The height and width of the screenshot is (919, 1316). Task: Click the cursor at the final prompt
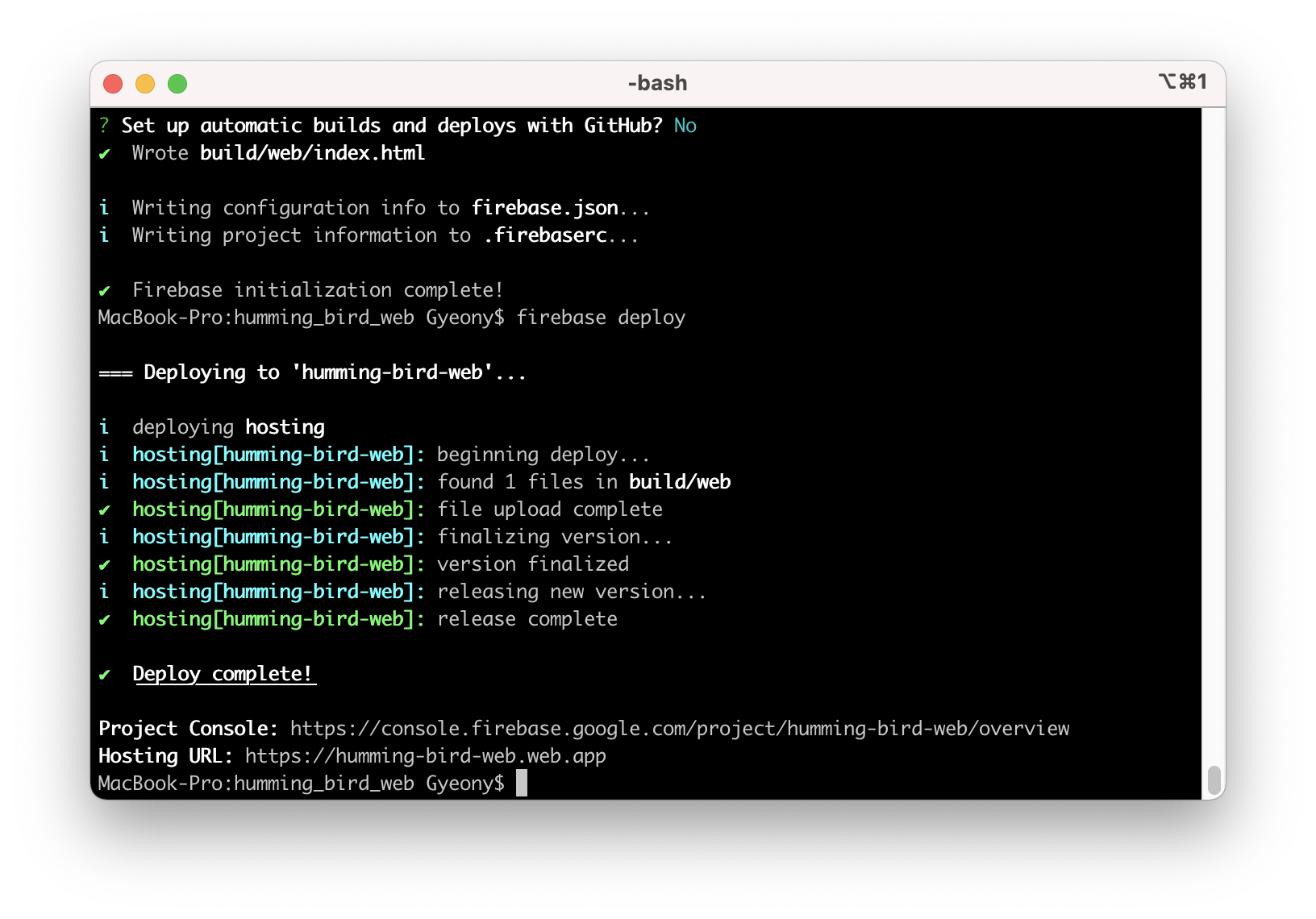pos(522,783)
